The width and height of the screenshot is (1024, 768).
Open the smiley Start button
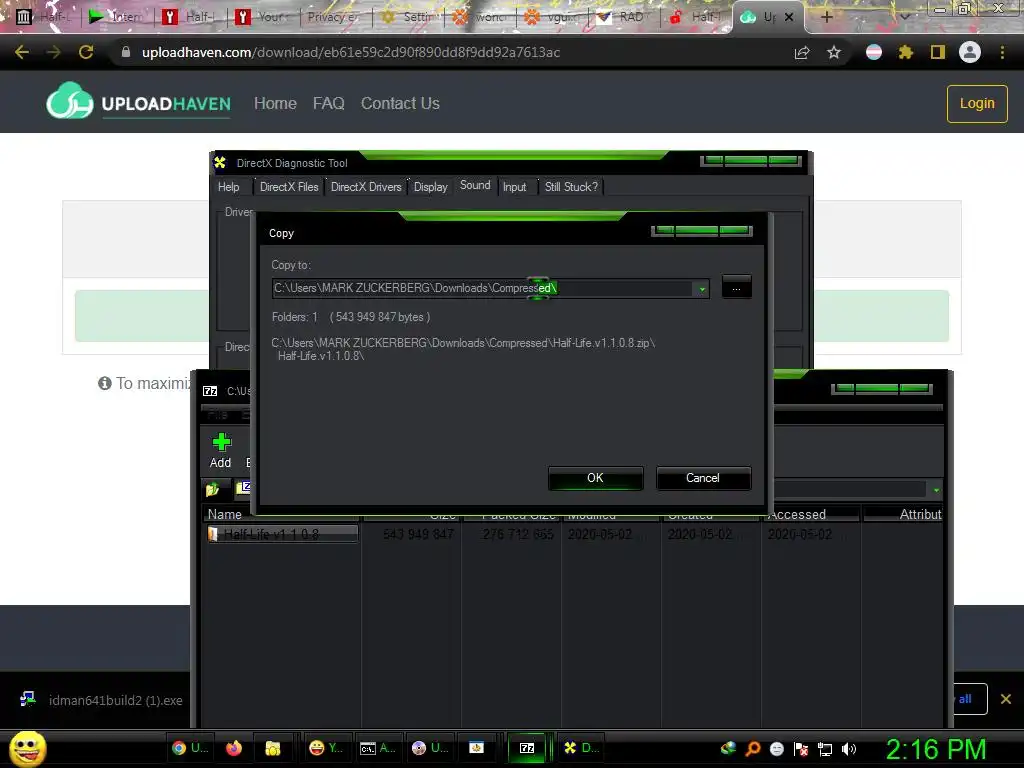coord(27,748)
